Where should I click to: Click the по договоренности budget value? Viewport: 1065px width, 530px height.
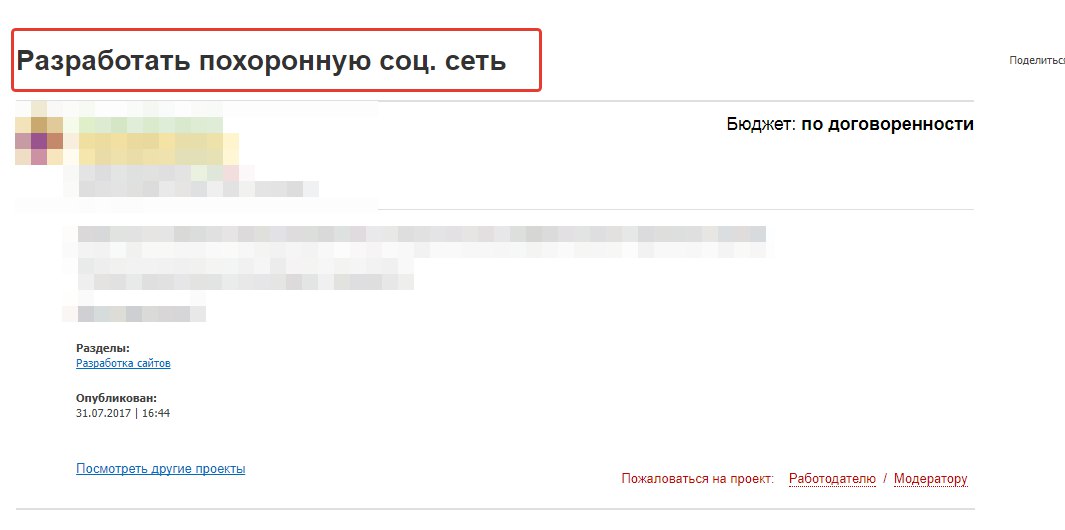[888, 124]
